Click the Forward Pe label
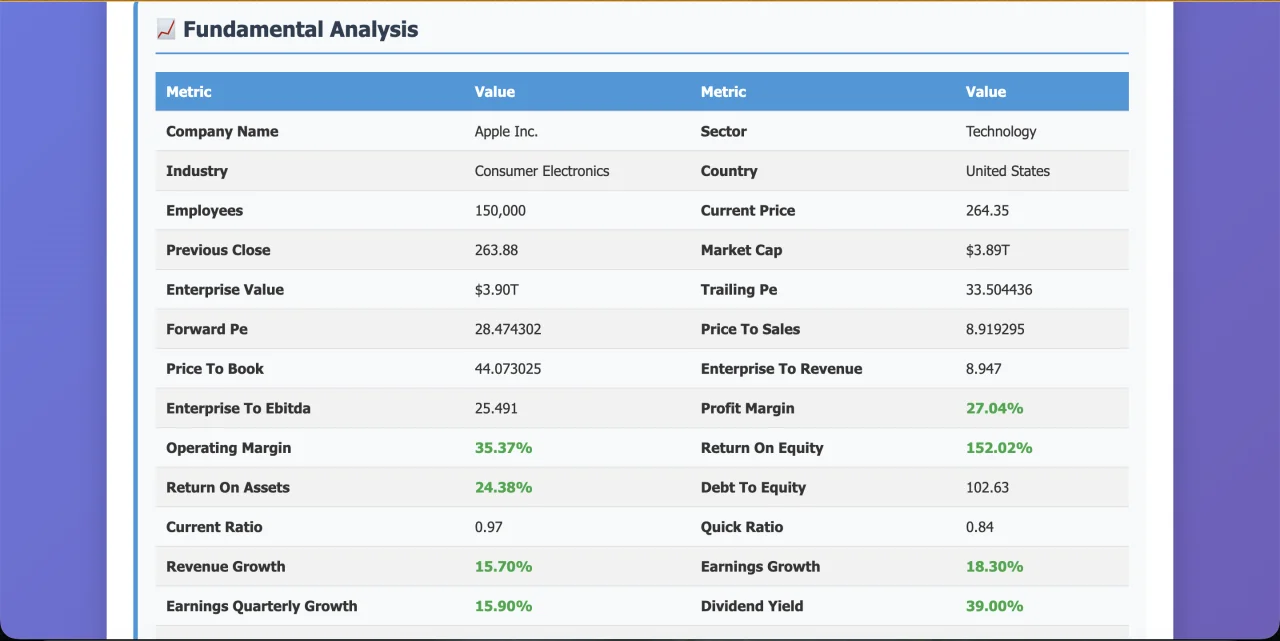 [207, 329]
